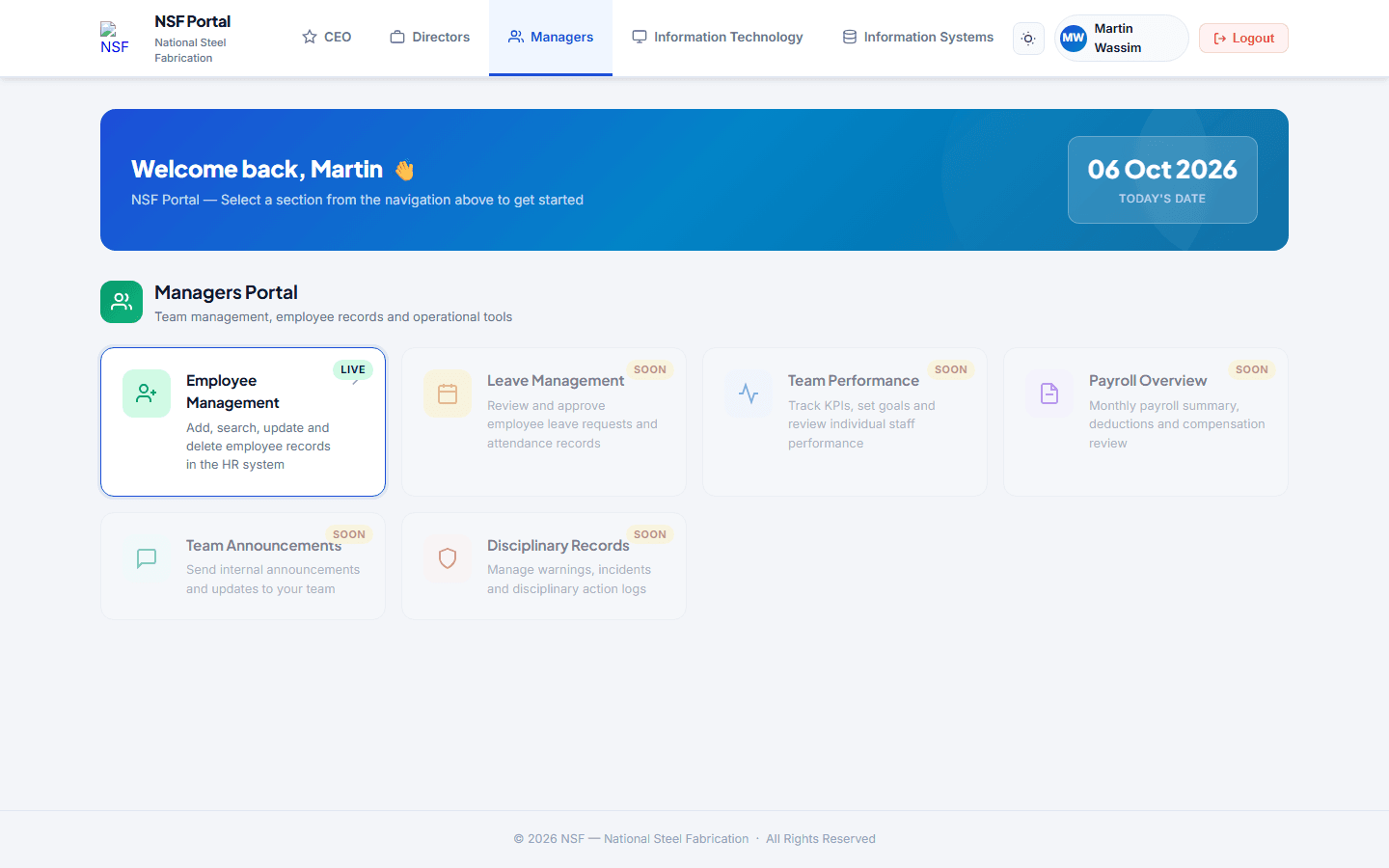This screenshot has height=868, width=1389.
Task: Switch to the Directors tab
Action: (430, 37)
